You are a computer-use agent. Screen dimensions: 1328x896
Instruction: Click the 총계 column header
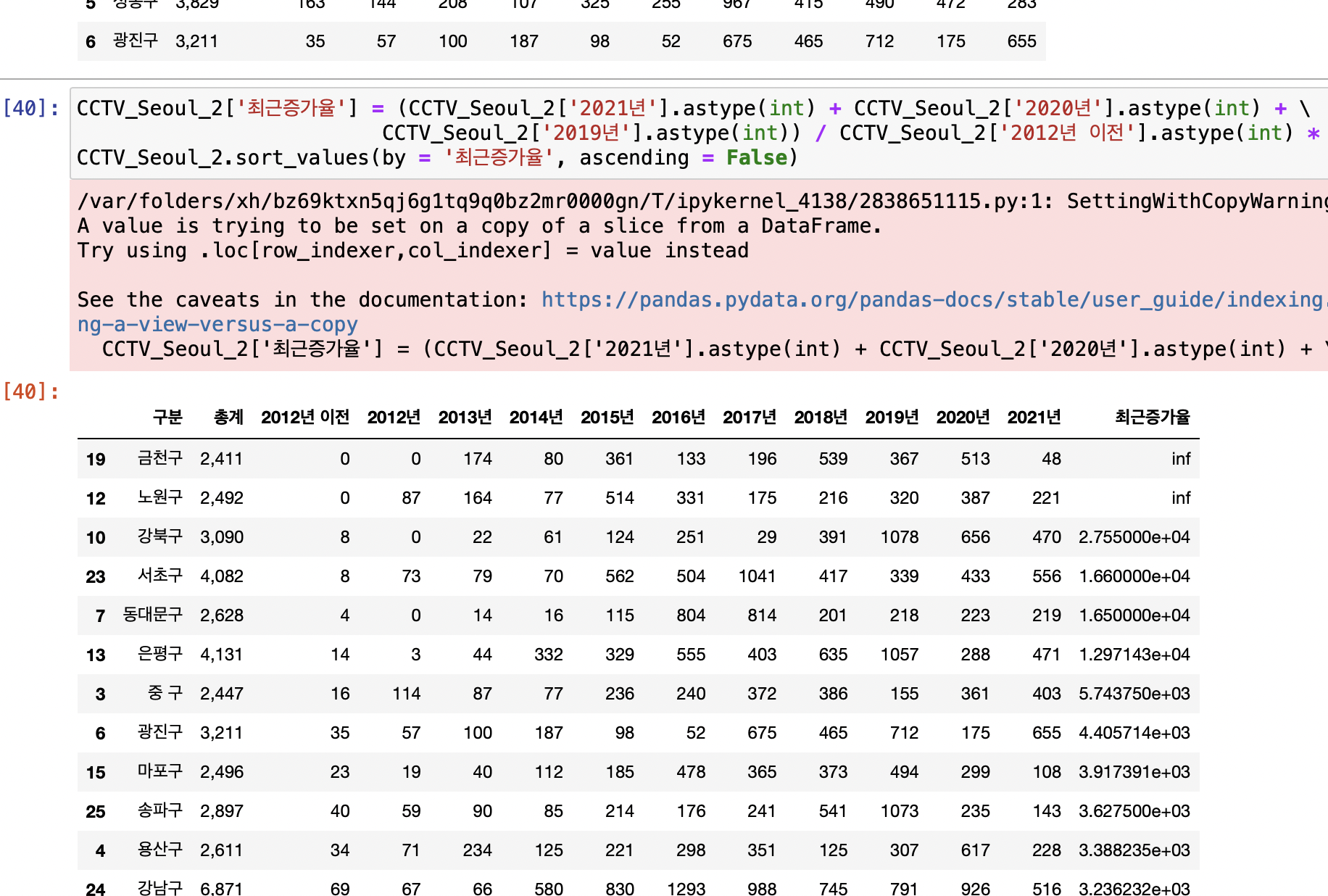[228, 417]
